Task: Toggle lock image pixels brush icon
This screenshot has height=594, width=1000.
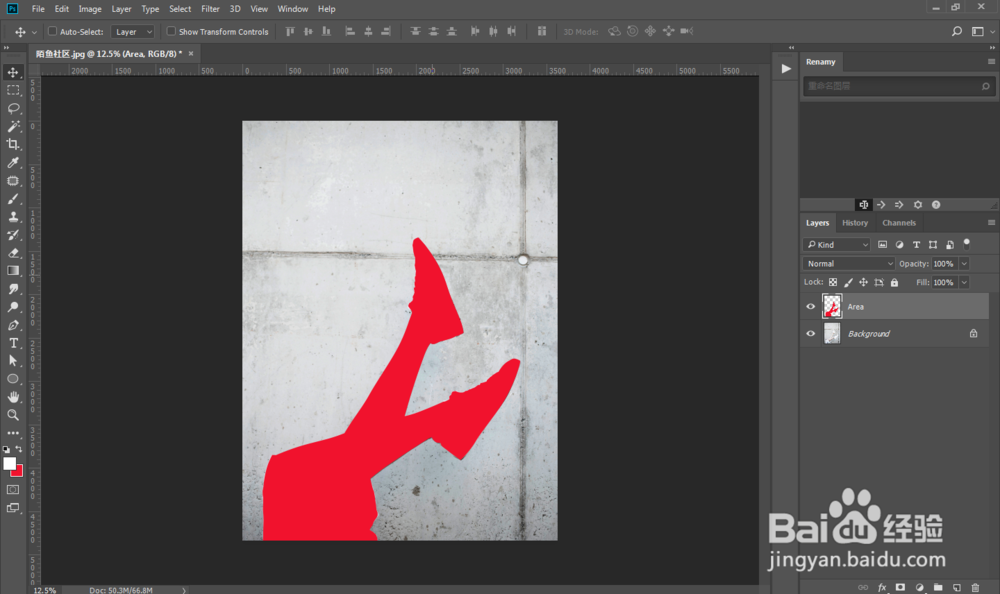Action: (848, 282)
